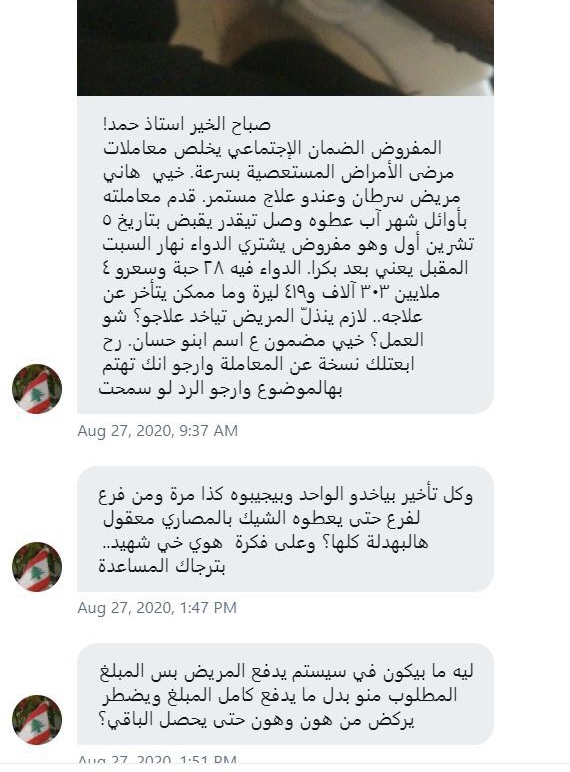The height and width of the screenshot is (772, 570).
Task: Click the timestamp Aug 27, 2020, 9:37 AM
Action: (158, 431)
